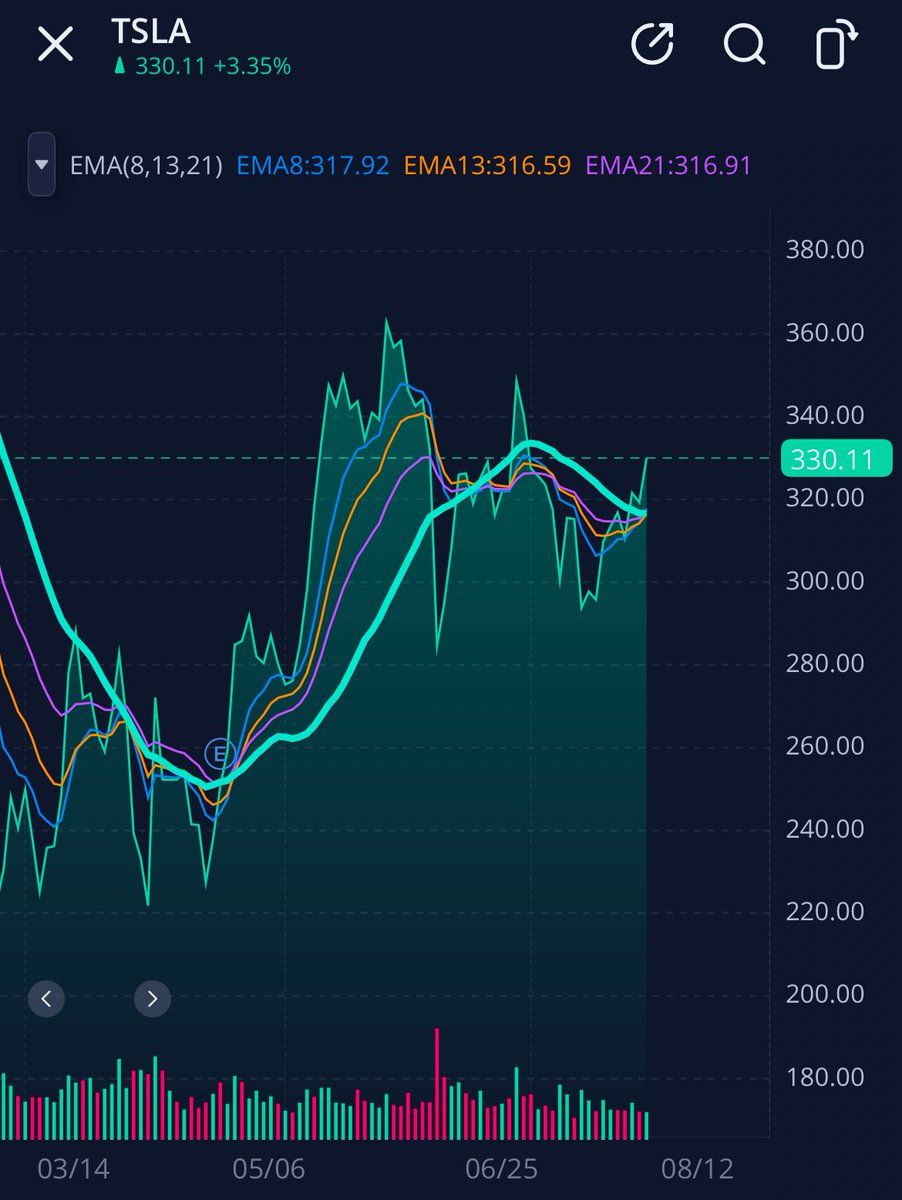Select the 260.00 price axis label

(x=824, y=746)
